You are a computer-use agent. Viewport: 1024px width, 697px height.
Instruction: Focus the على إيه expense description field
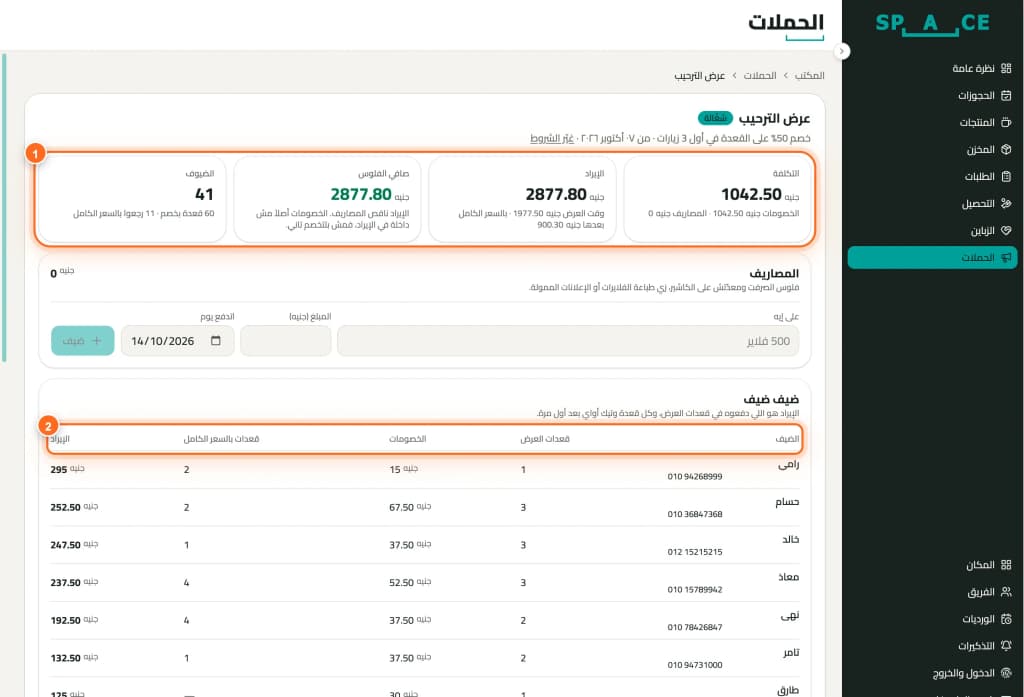(x=568, y=340)
